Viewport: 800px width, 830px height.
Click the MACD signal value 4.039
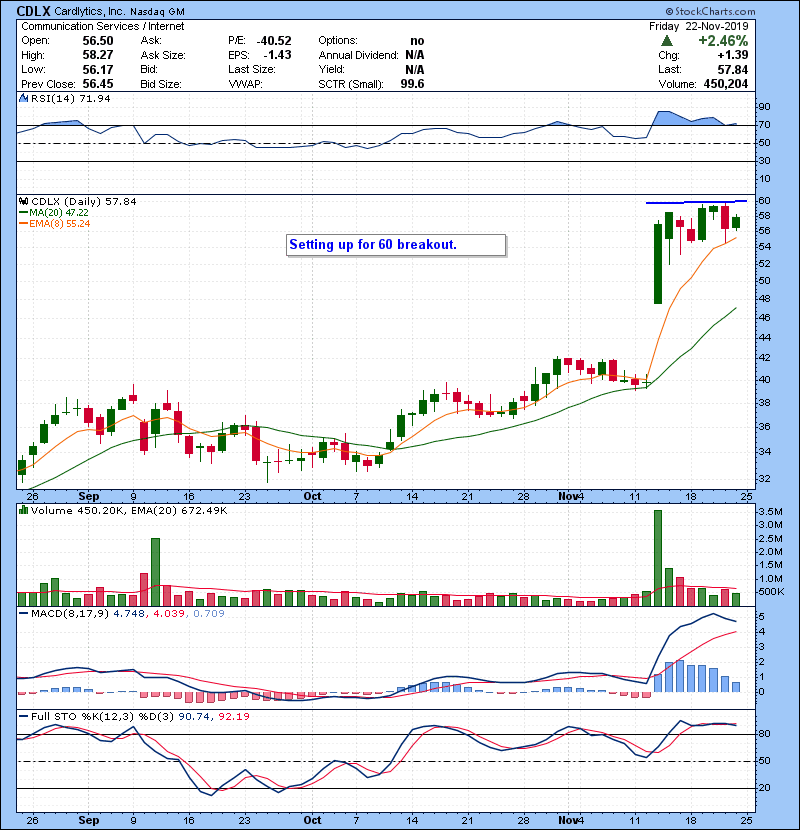coord(169,614)
